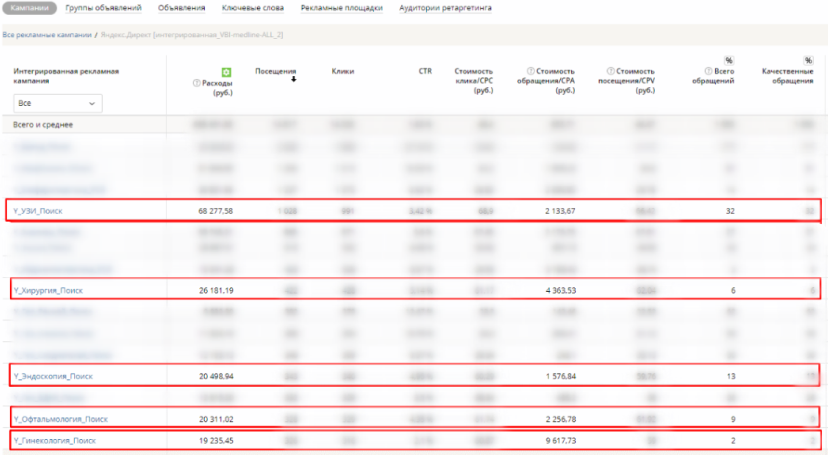Click the Всего и среднее row label
This screenshot has width=828, height=455.
(x=43, y=125)
